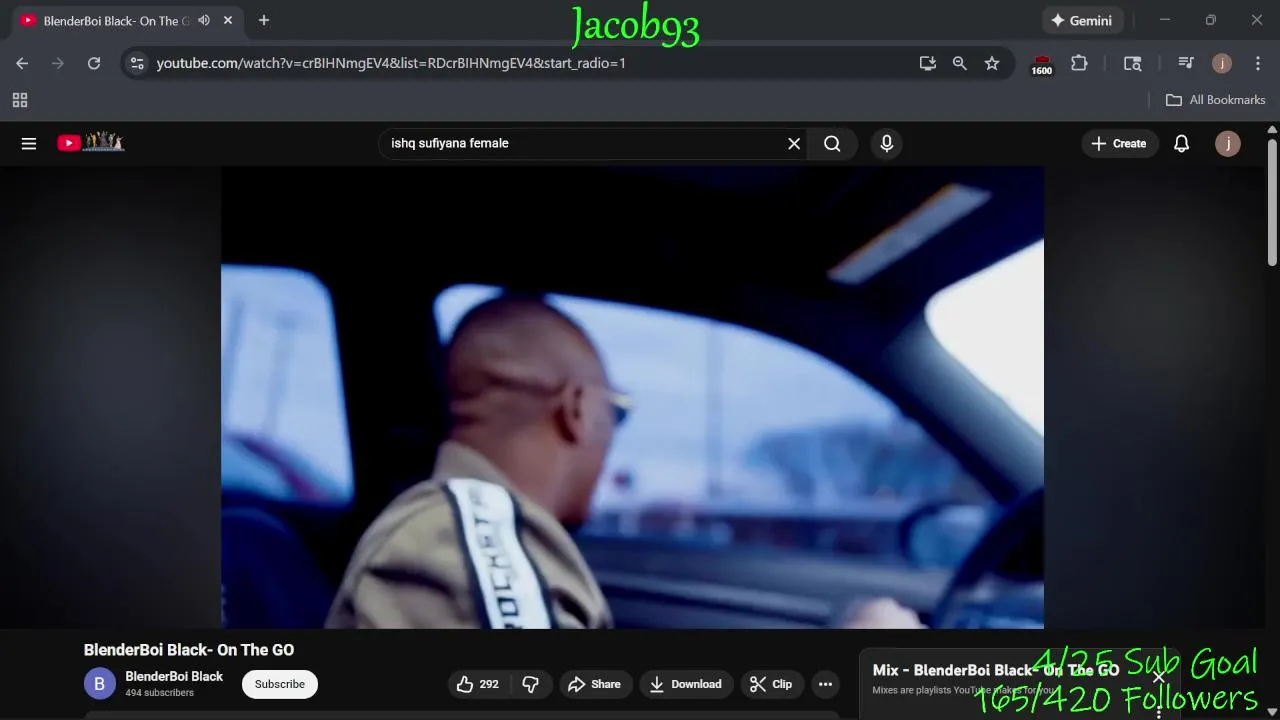Open Extensions puzzle icon

tap(1079, 63)
